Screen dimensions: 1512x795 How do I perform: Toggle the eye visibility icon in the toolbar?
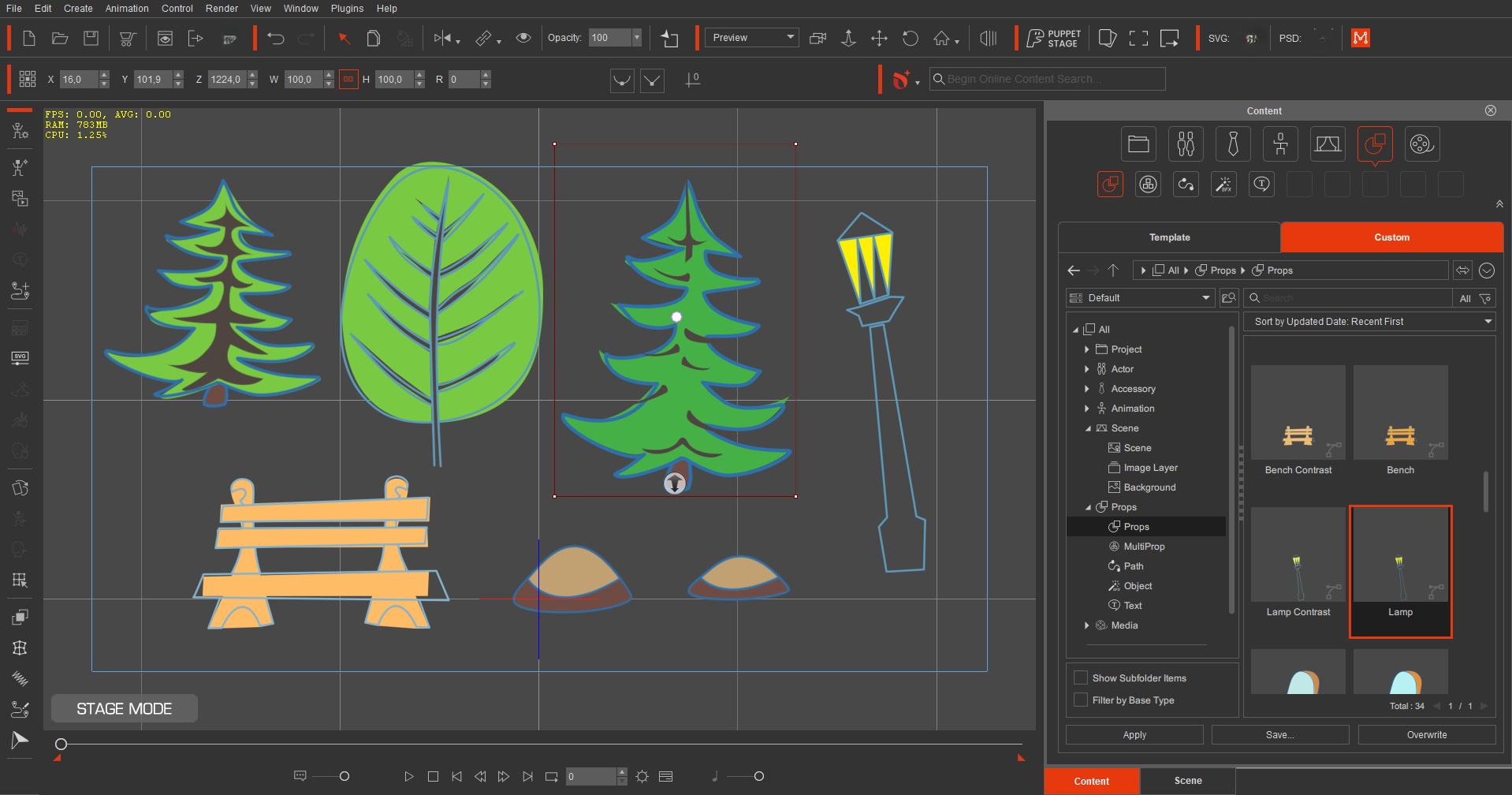pos(523,37)
